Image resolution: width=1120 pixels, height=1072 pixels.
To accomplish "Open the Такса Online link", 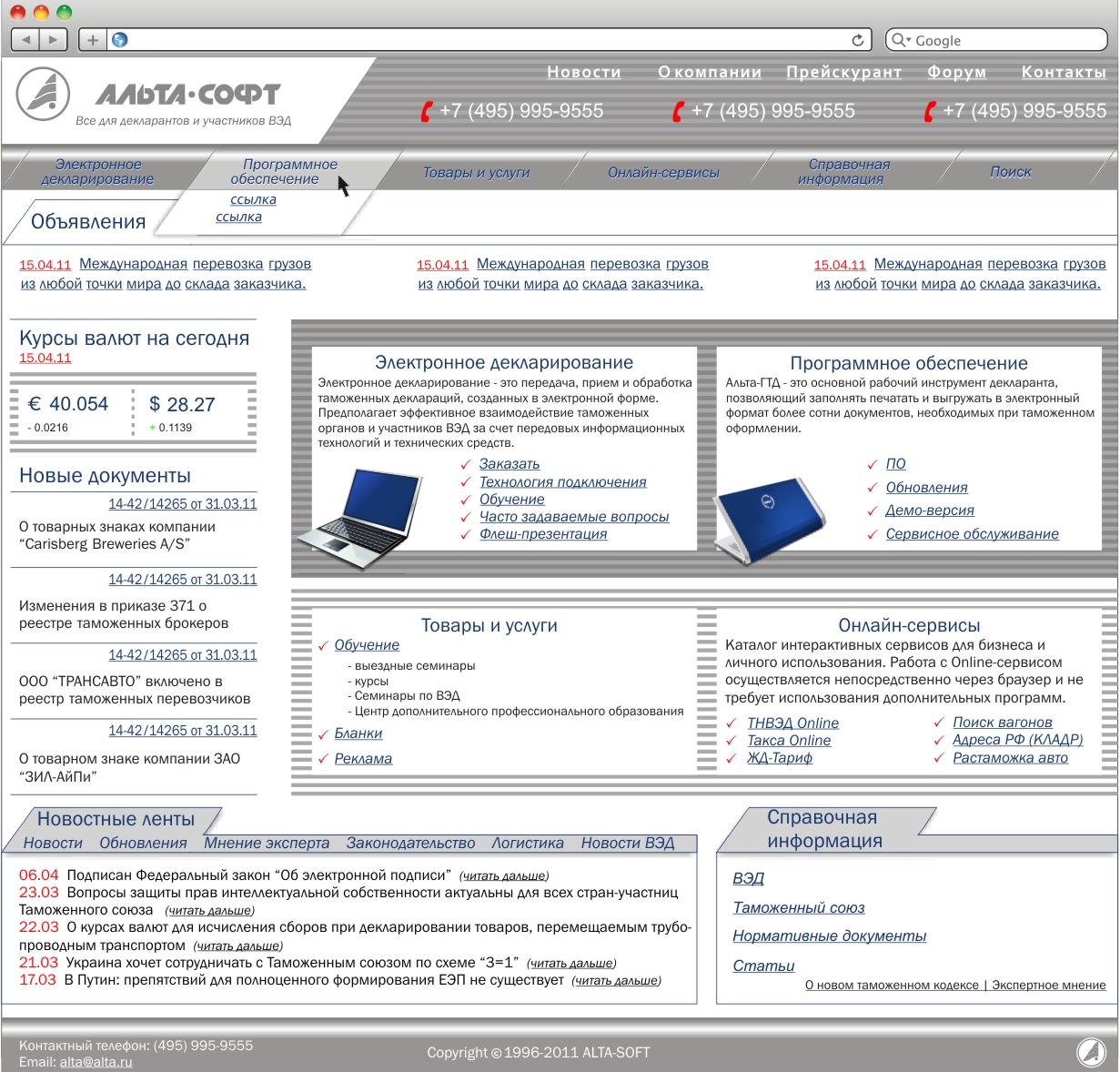I will click(x=789, y=740).
